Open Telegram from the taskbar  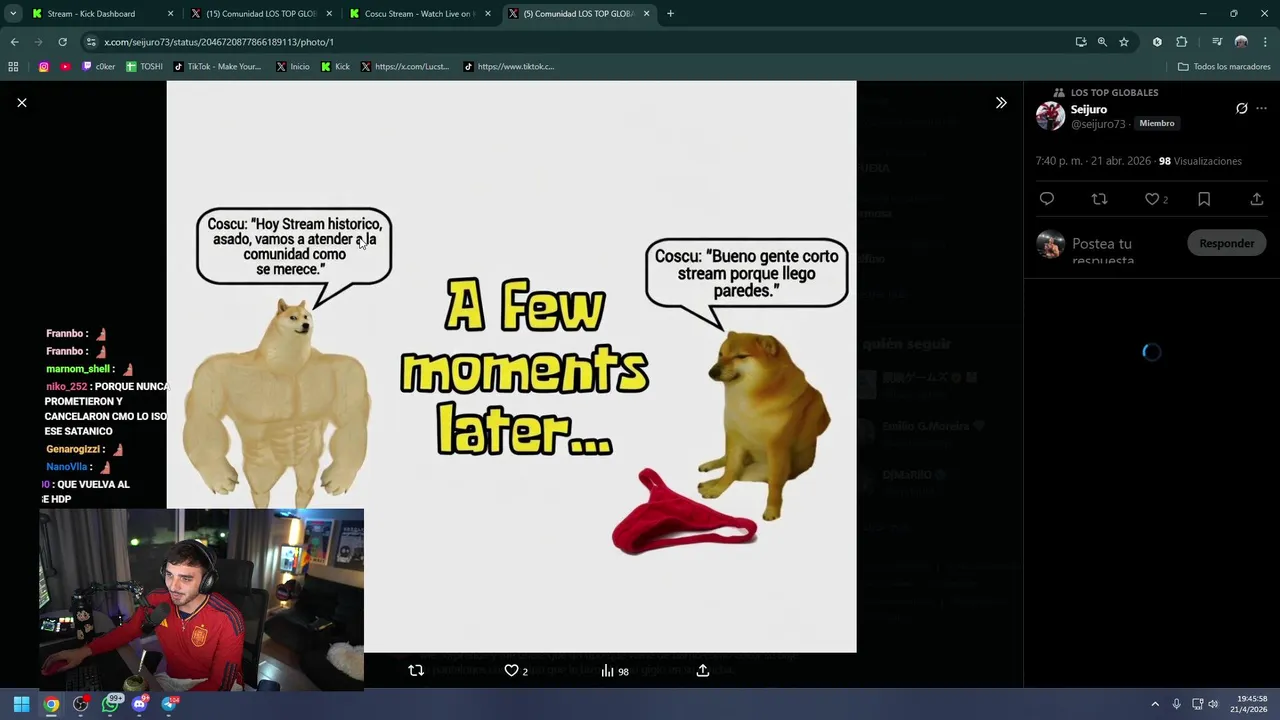[x=169, y=704]
